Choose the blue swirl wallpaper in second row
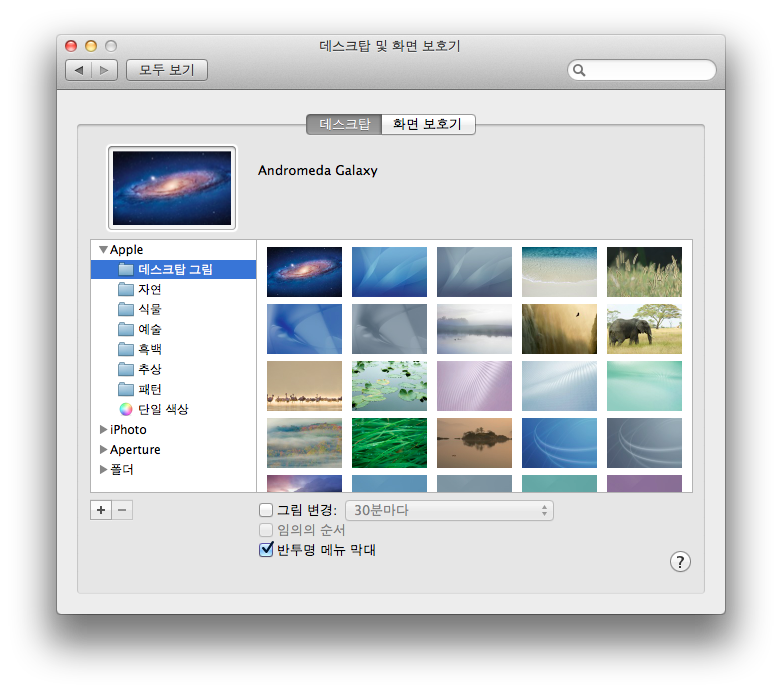Image resolution: width=782 pixels, height=693 pixels. coord(304,329)
